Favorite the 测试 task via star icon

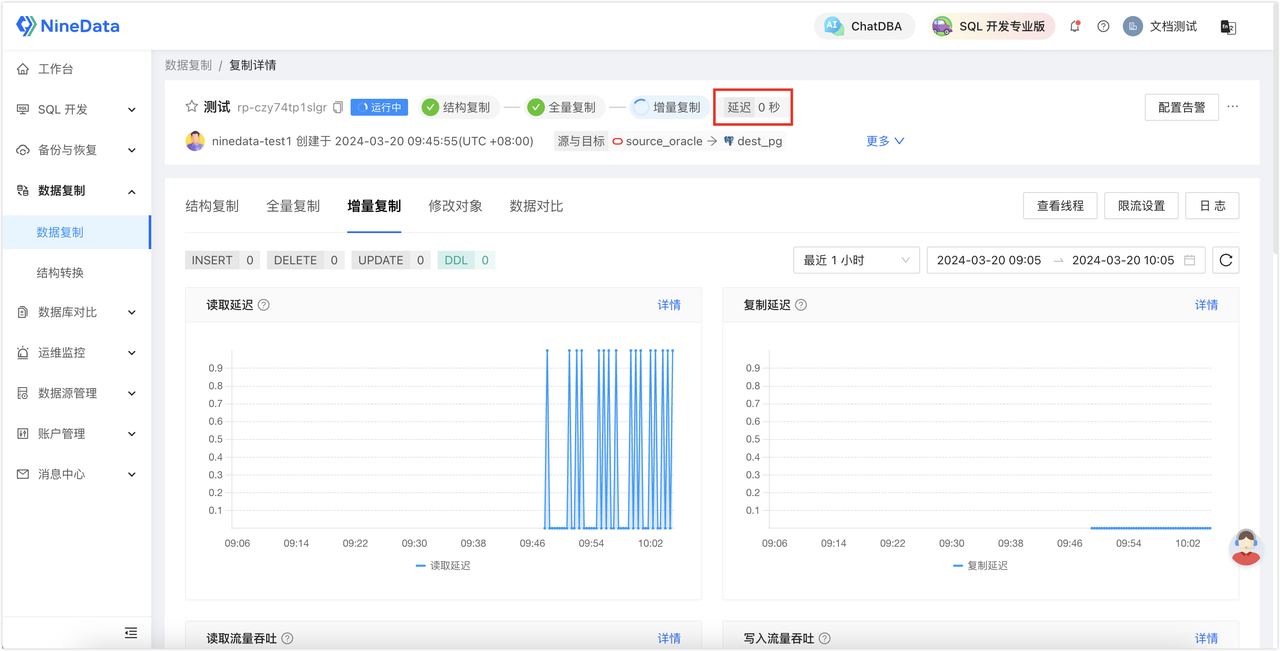coord(193,106)
